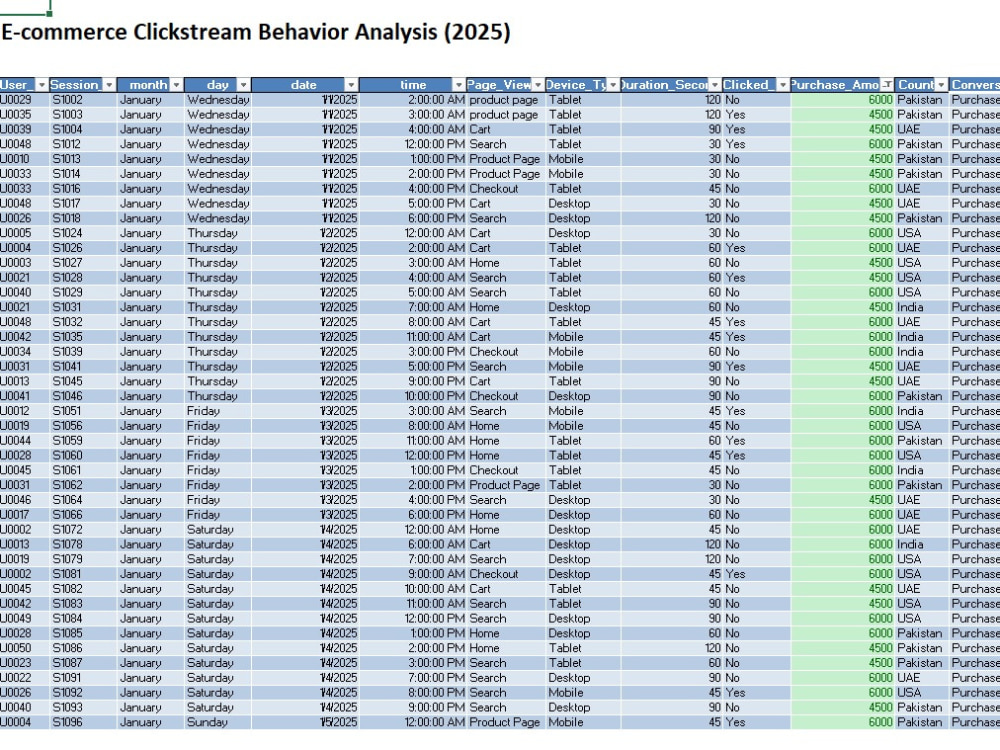
Task: Select the India country cell in row S1035
Action: [922, 337]
